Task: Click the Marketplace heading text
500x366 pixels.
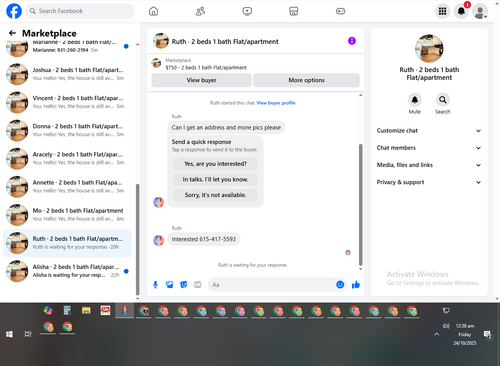Action: (49, 33)
